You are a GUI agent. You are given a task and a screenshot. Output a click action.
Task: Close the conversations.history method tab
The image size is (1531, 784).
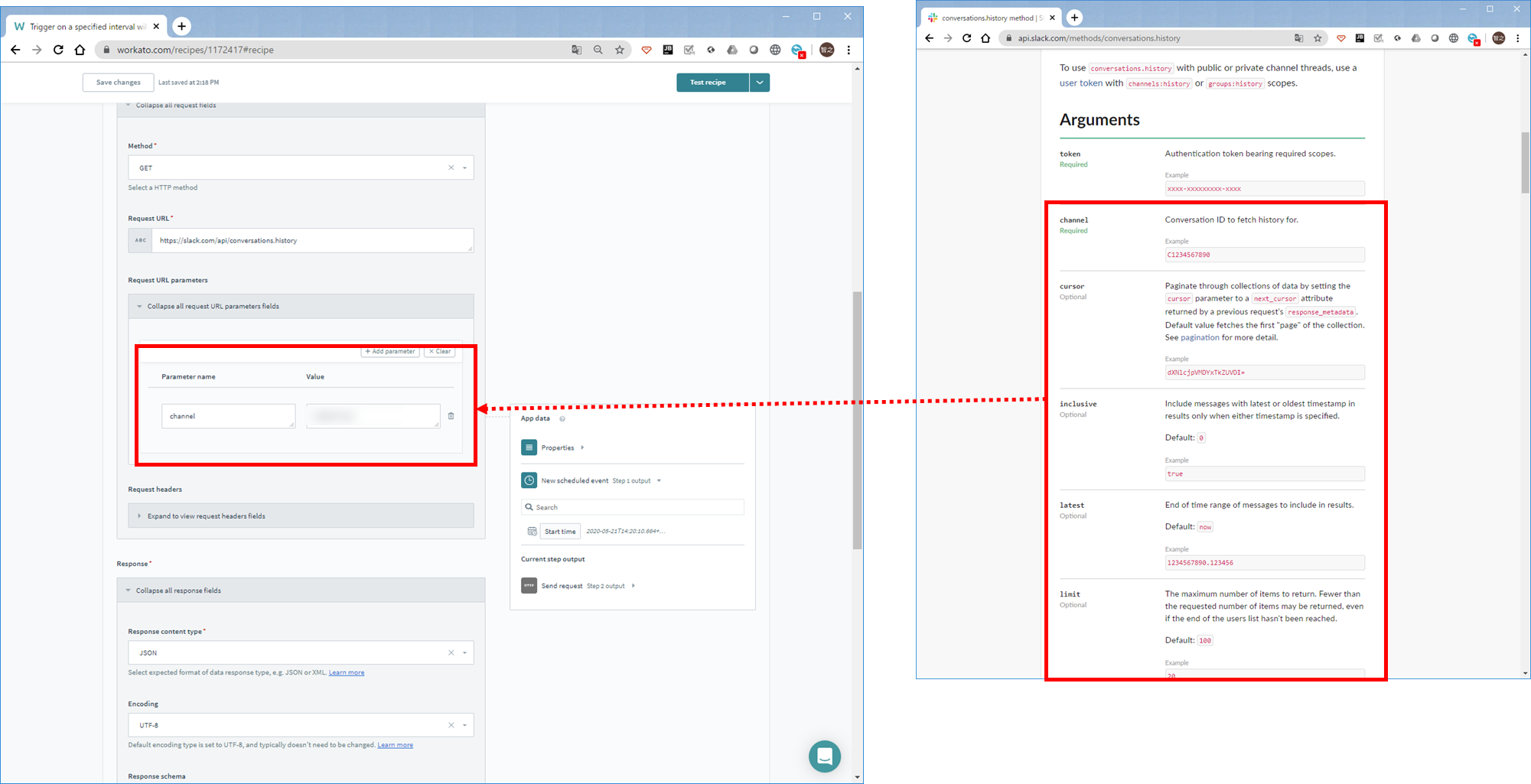tap(1053, 17)
